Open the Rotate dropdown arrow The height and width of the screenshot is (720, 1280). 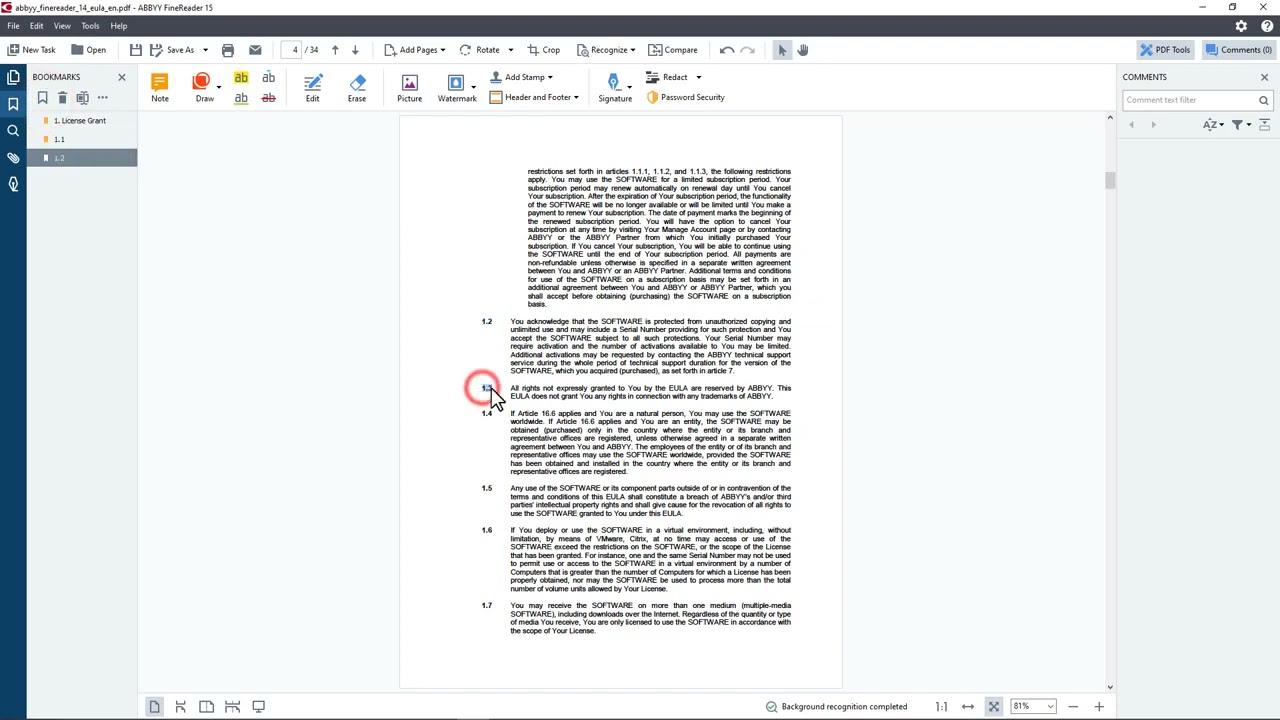pos(510,50)
